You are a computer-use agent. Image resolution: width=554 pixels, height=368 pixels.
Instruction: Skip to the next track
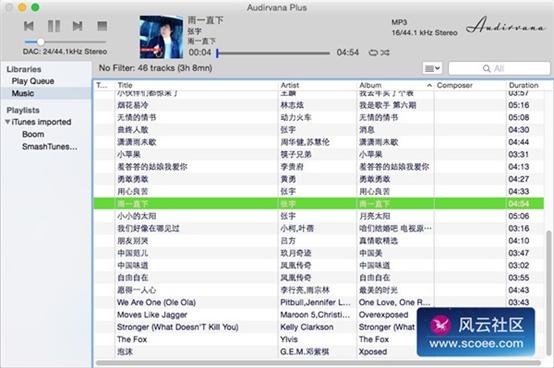pos(78,26)
